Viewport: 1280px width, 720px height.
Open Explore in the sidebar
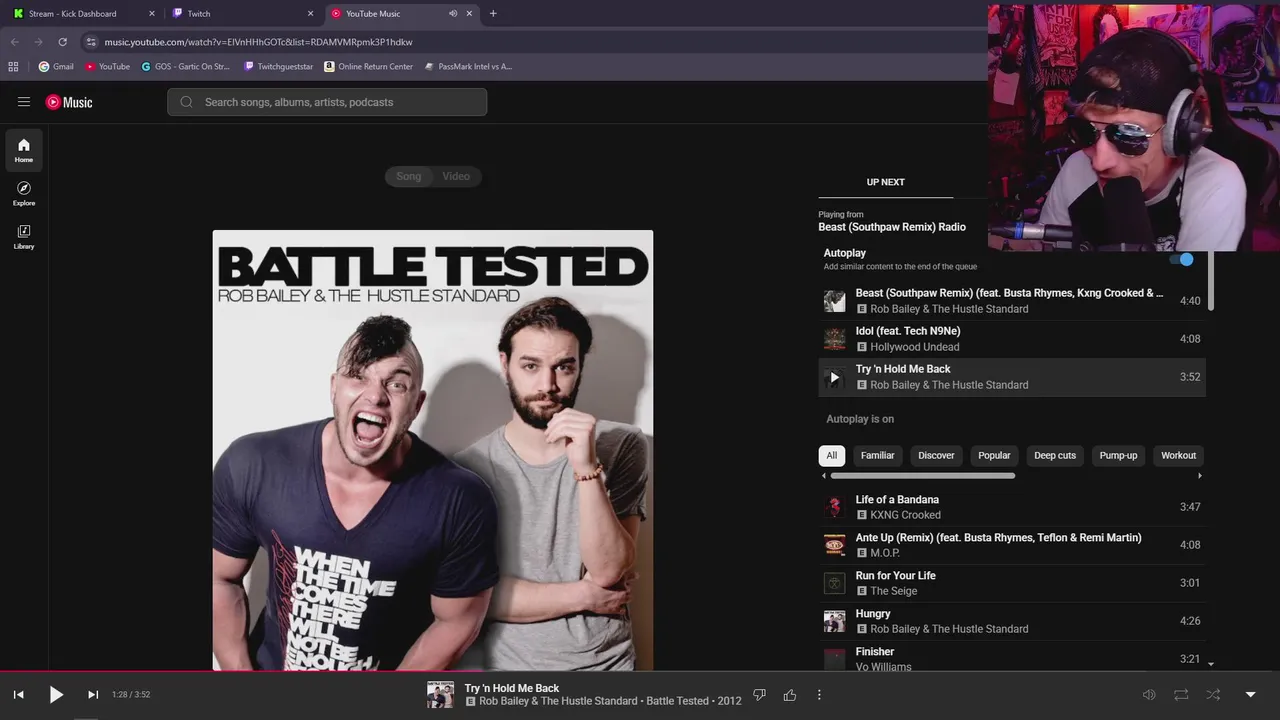(x=24, y=193)
